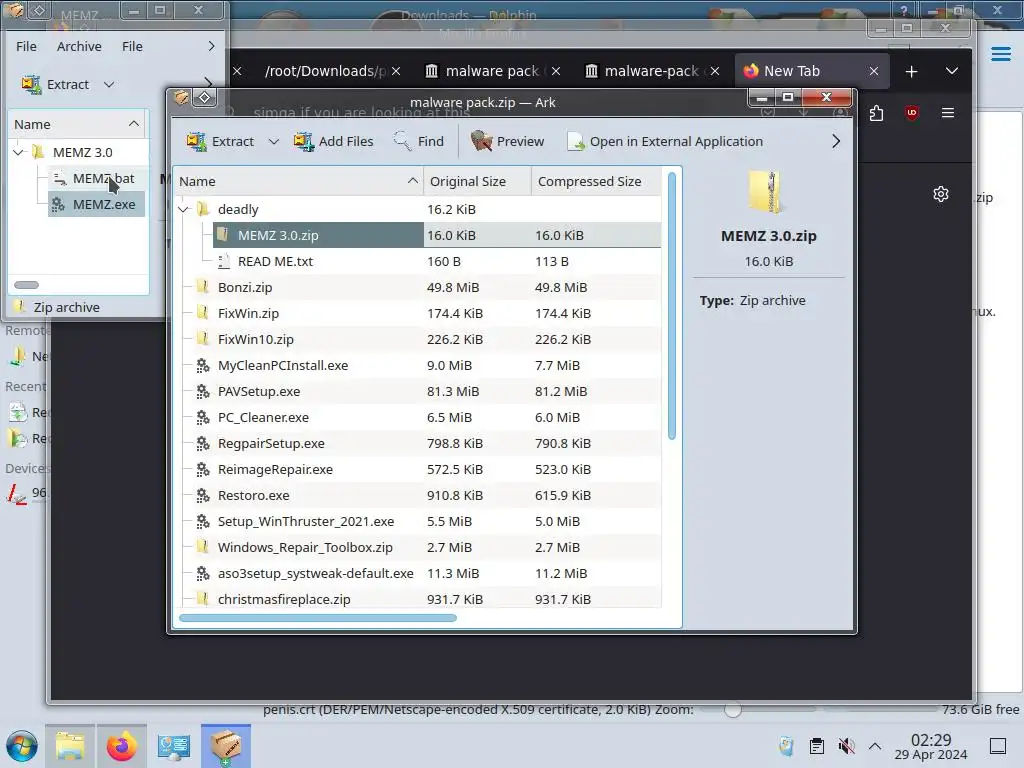The image size is (1024, 768).
Task: Collapse the deadly folder tree
Action: click(x=184, y=210)
